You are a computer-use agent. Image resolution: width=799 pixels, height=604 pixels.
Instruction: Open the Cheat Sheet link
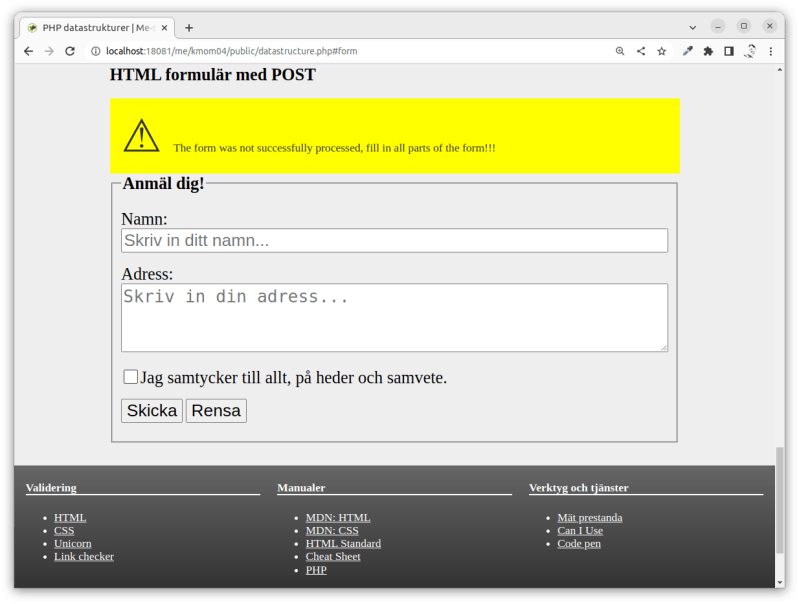tap(333, 557)
